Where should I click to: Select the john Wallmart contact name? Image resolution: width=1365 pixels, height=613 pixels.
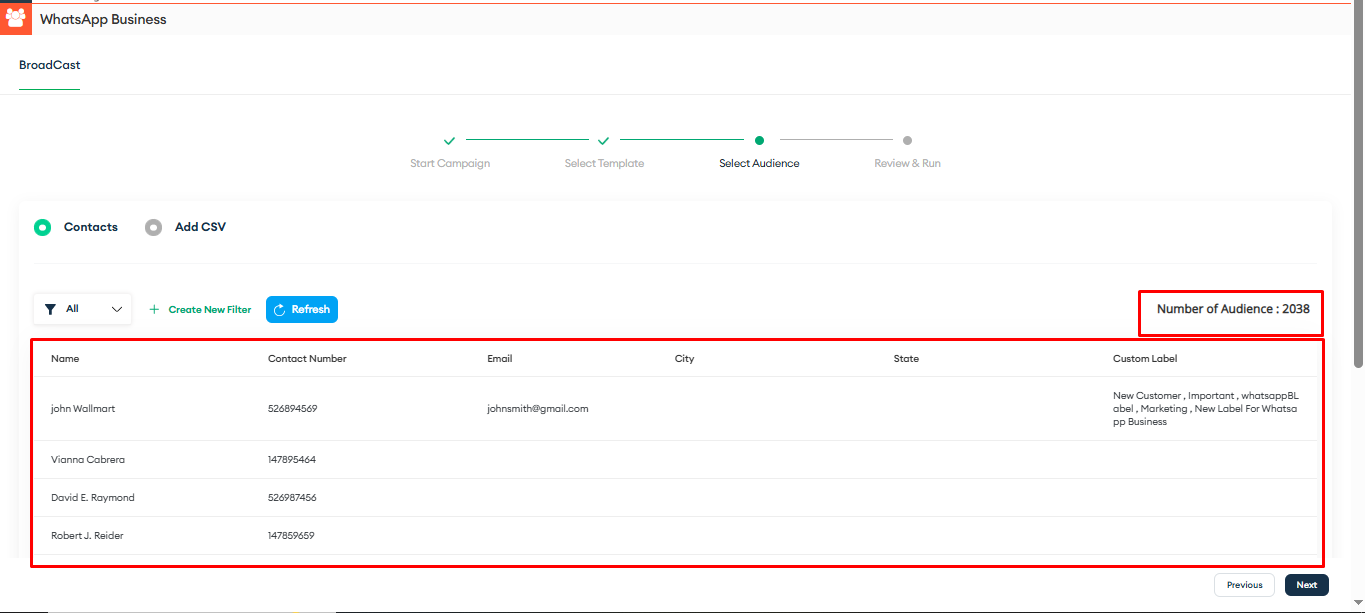tap(83, 409)
